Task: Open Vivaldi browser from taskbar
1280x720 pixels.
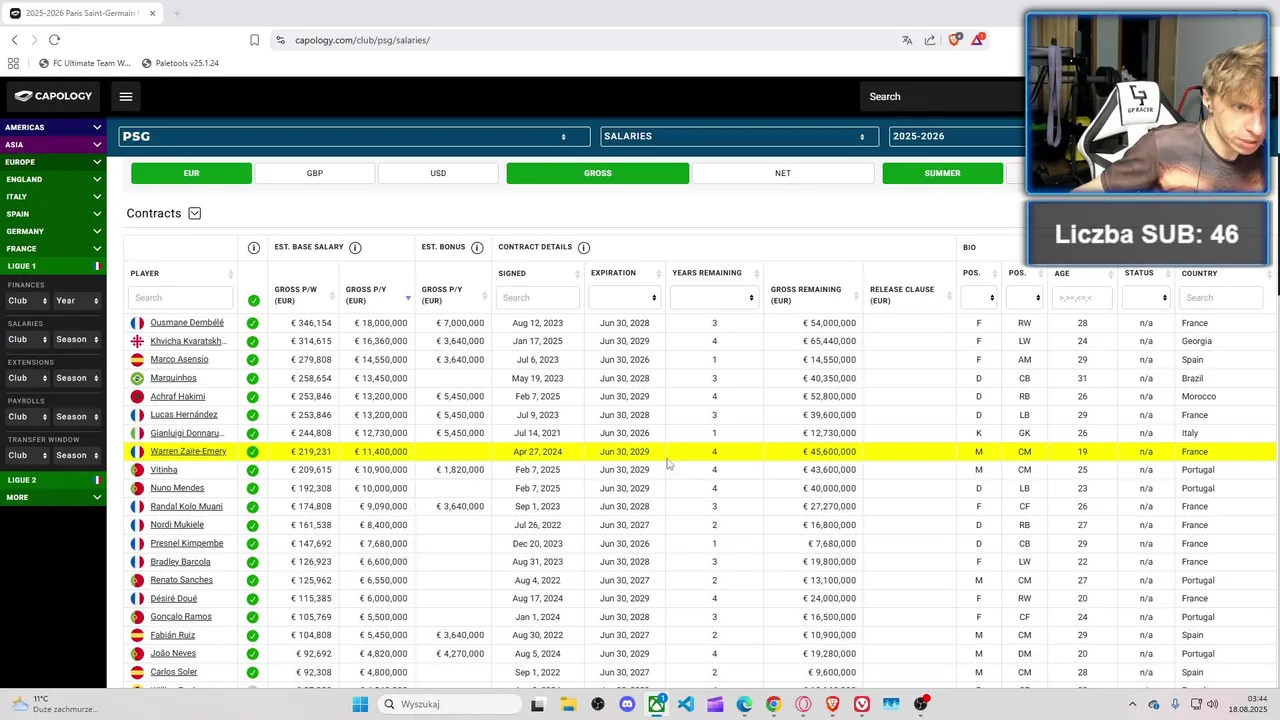Action: click(x=862, y=704)
